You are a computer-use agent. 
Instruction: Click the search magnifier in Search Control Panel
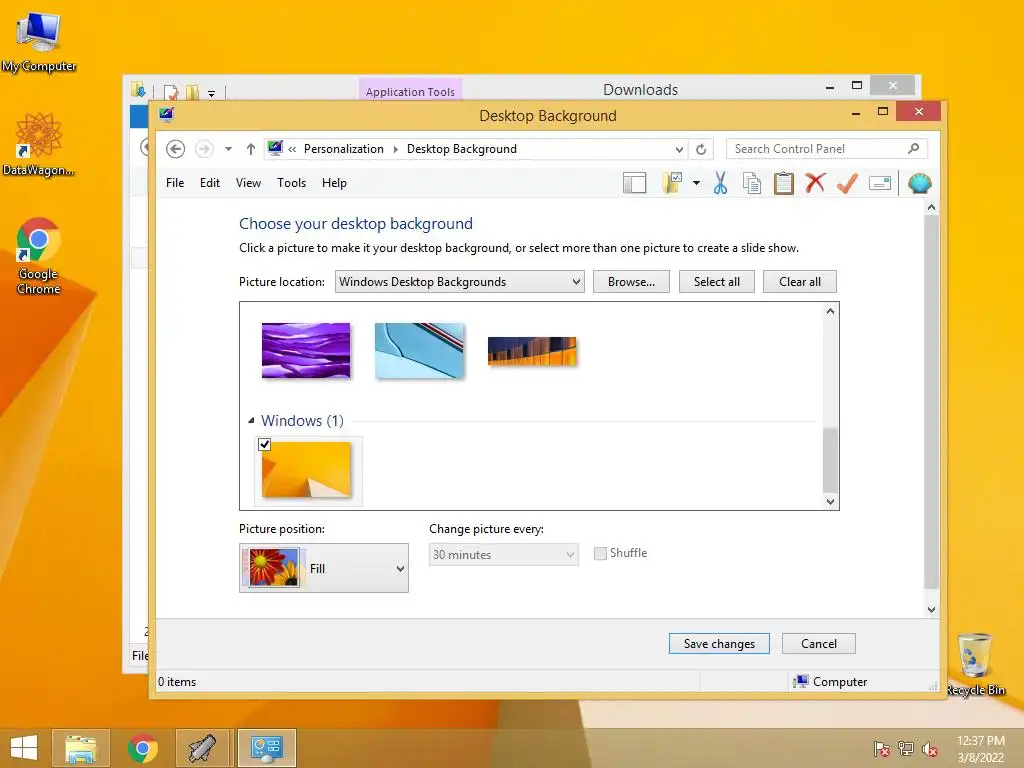click(914, 149)
